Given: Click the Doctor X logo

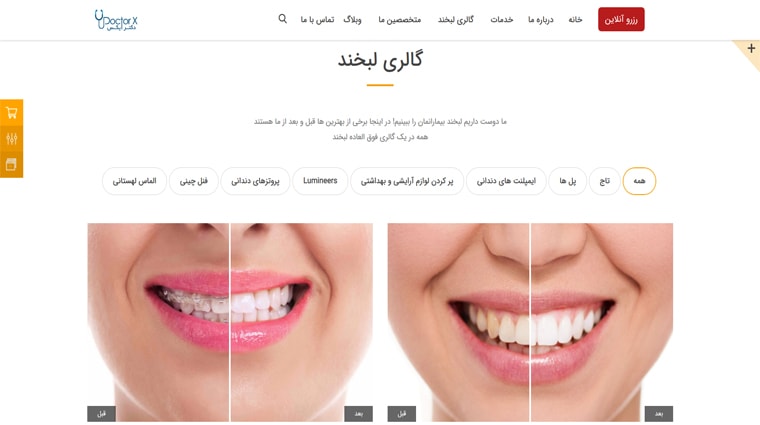Looking at the screenshot, I should tap(116, 20).
